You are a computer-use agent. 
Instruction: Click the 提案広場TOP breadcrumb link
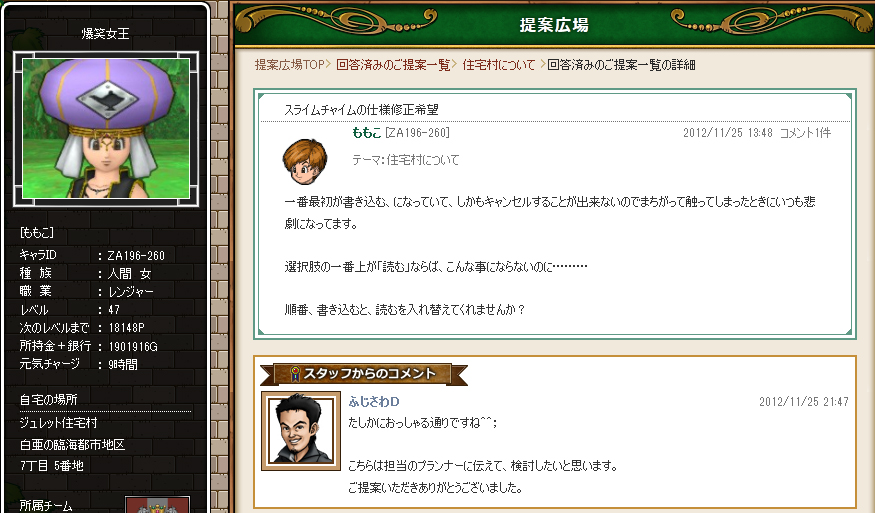coord(290,65)
